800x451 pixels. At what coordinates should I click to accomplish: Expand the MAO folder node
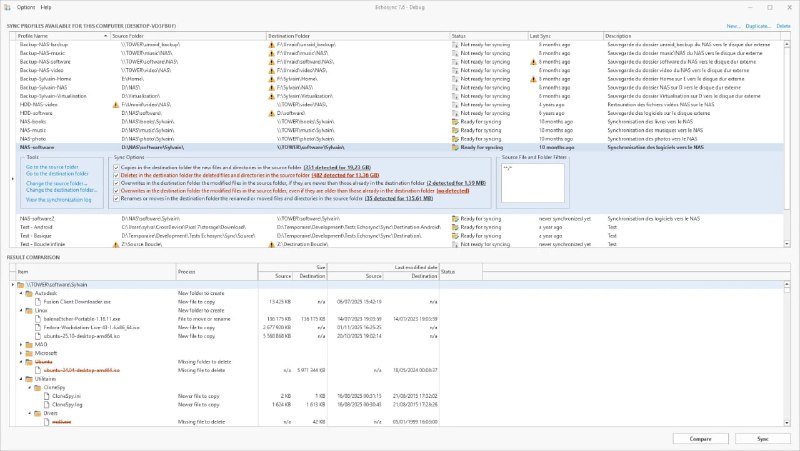pos(21,344)
